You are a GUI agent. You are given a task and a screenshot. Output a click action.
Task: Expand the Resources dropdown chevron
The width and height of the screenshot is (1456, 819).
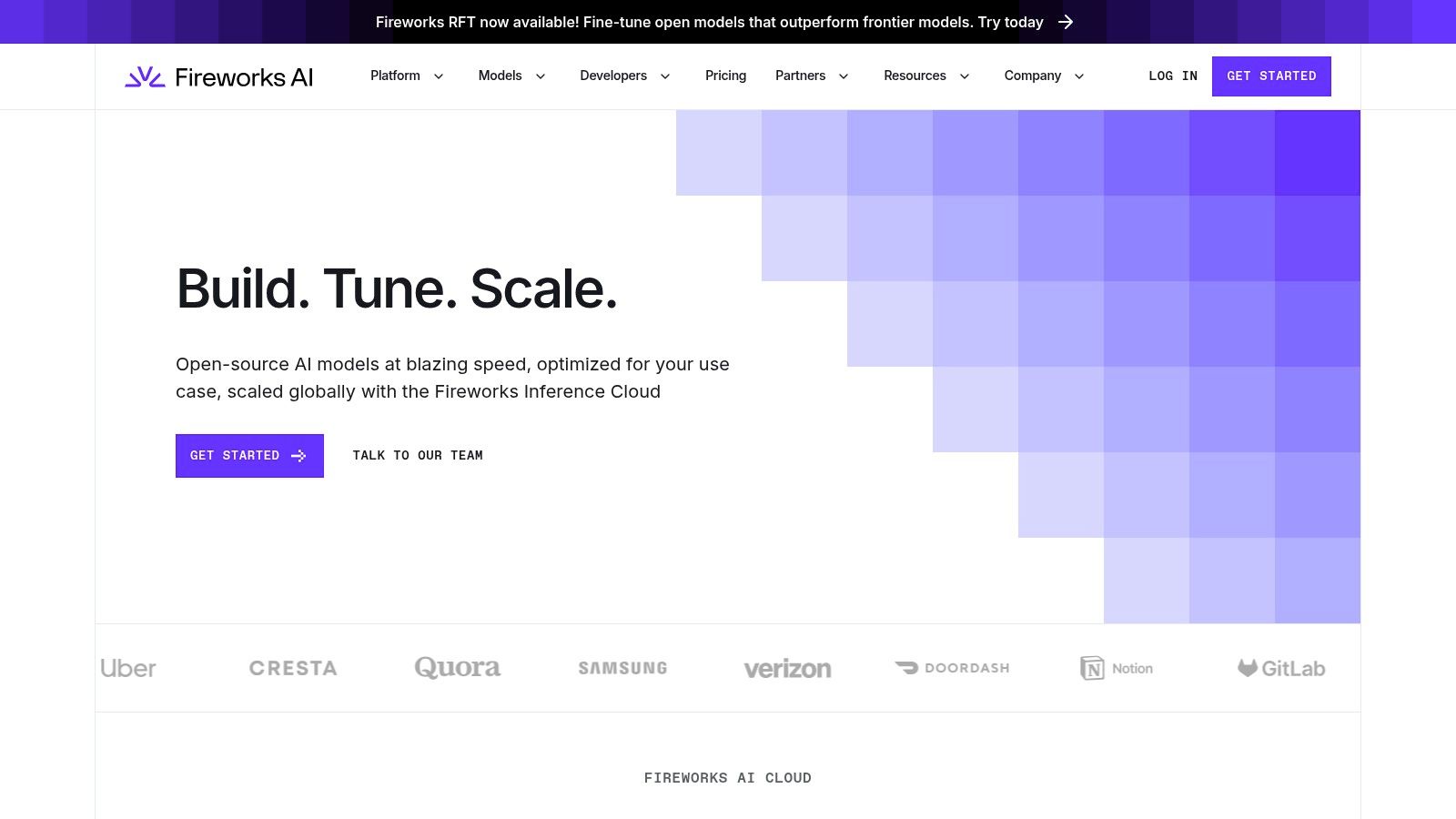click(965, 76)
